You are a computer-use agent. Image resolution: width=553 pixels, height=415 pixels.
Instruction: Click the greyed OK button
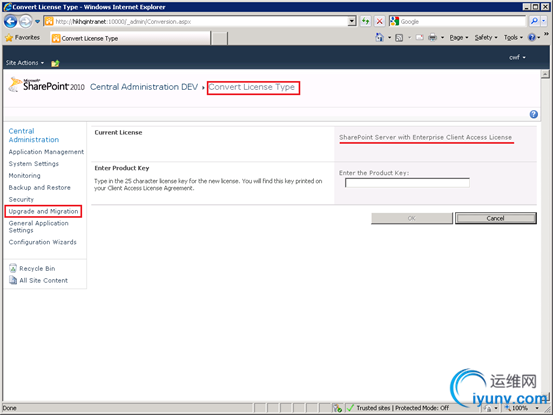pyautogui.click(x=412, y=218)
